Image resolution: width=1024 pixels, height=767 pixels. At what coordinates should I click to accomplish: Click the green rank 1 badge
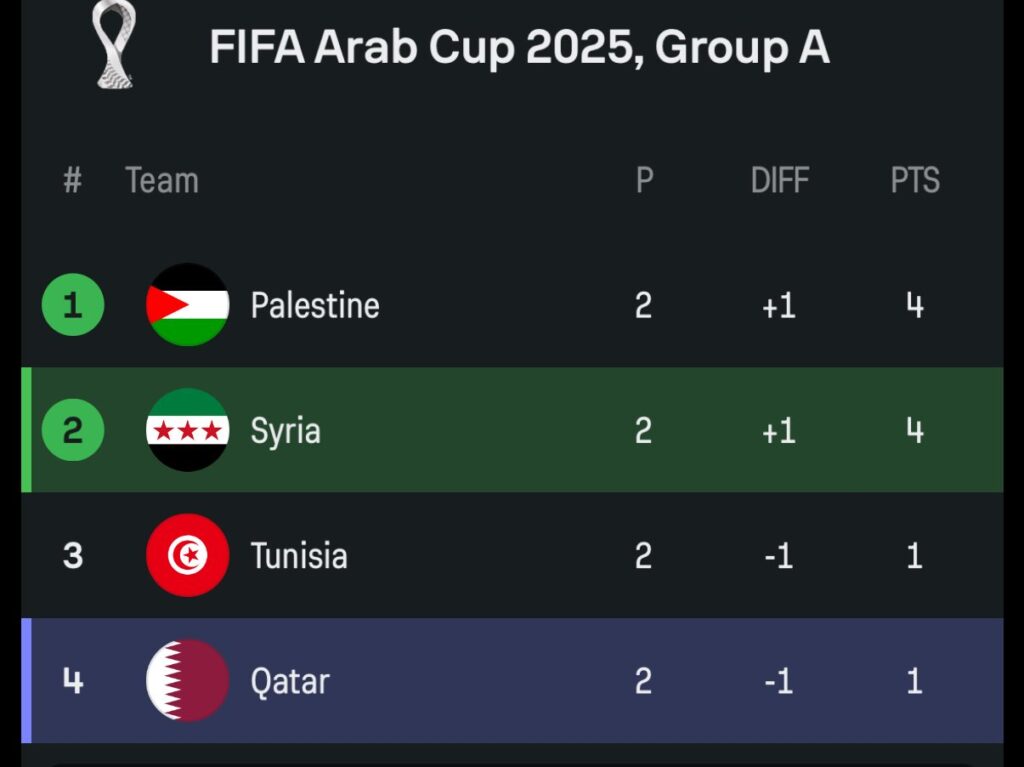pyautogui.click(x=73, y=305)
